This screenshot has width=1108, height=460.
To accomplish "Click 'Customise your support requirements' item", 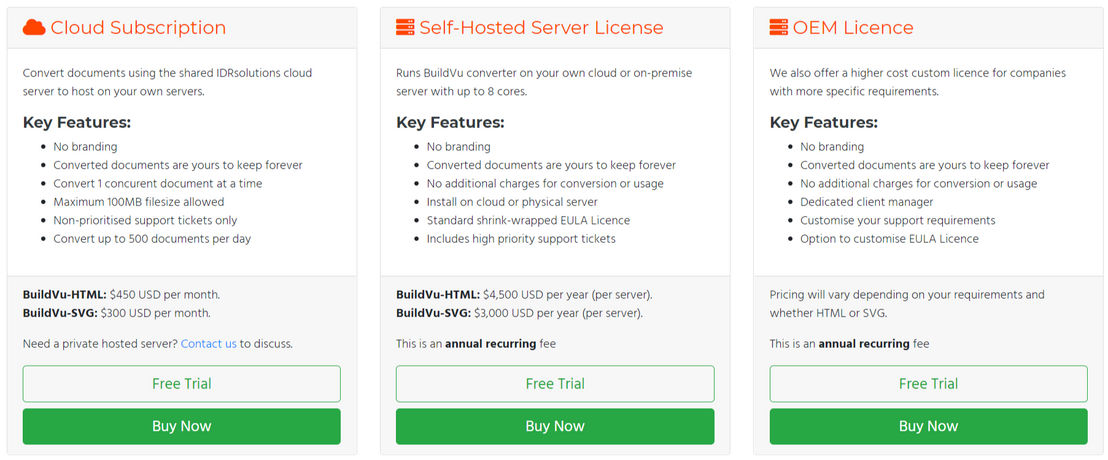I will 897,220.
